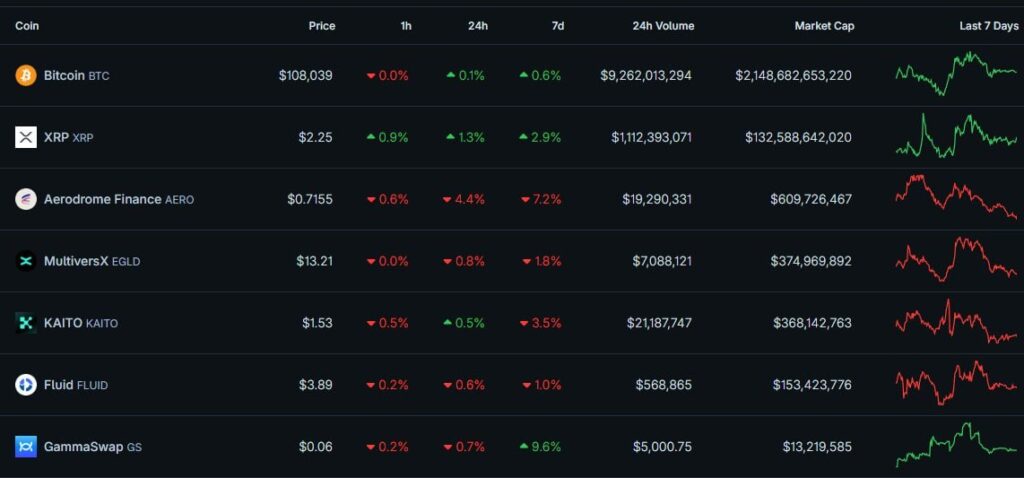
Task: View Bitcoin's 7-day sparkline chart
Action: tap(955, 74)
